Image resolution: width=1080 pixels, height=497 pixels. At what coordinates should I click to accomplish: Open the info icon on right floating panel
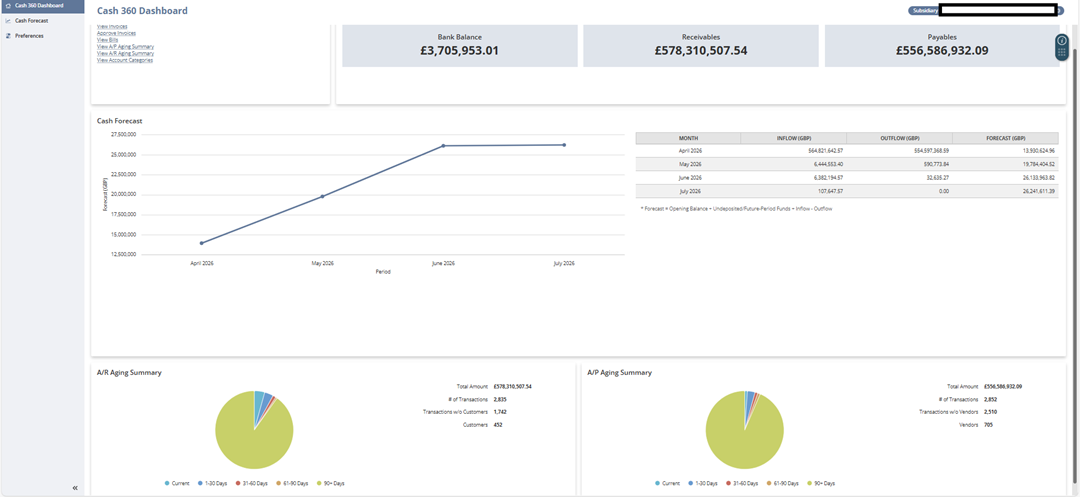[x=1062, y=41]
